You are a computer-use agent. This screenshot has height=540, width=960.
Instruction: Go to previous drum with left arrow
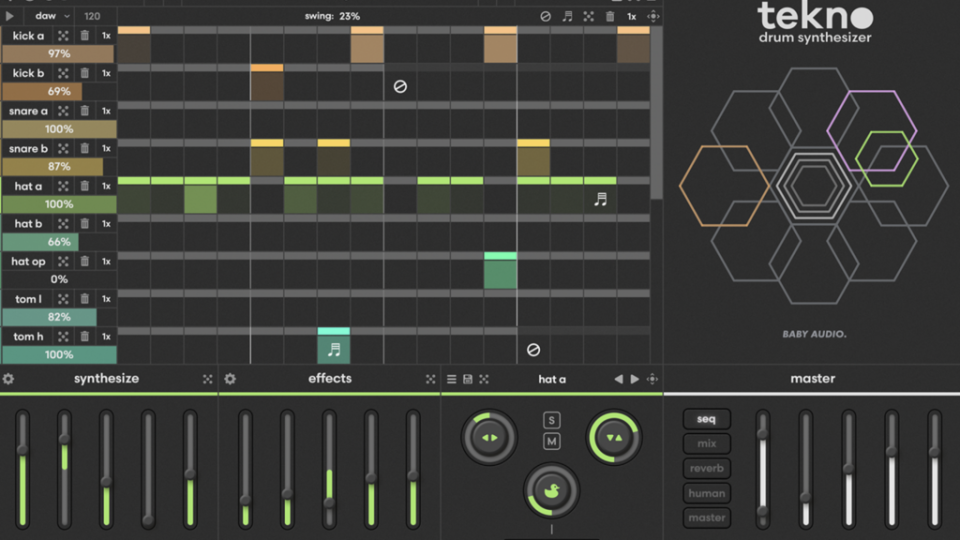[618, 380]
